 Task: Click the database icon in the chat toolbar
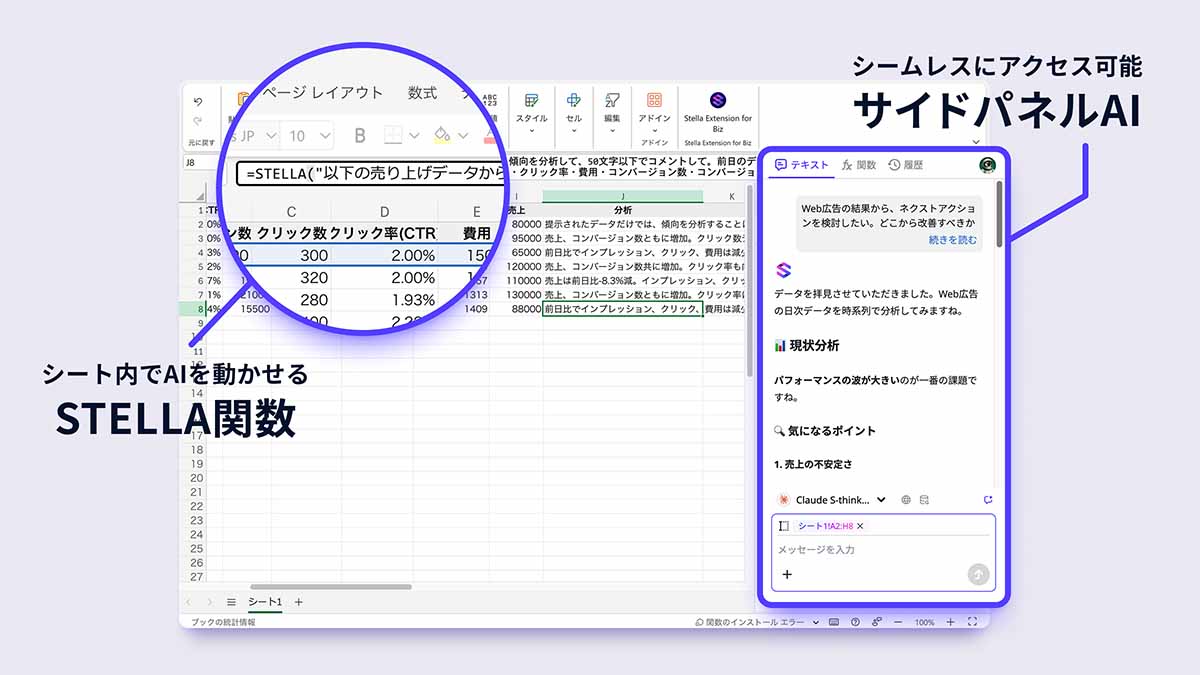tap(924, 499)
